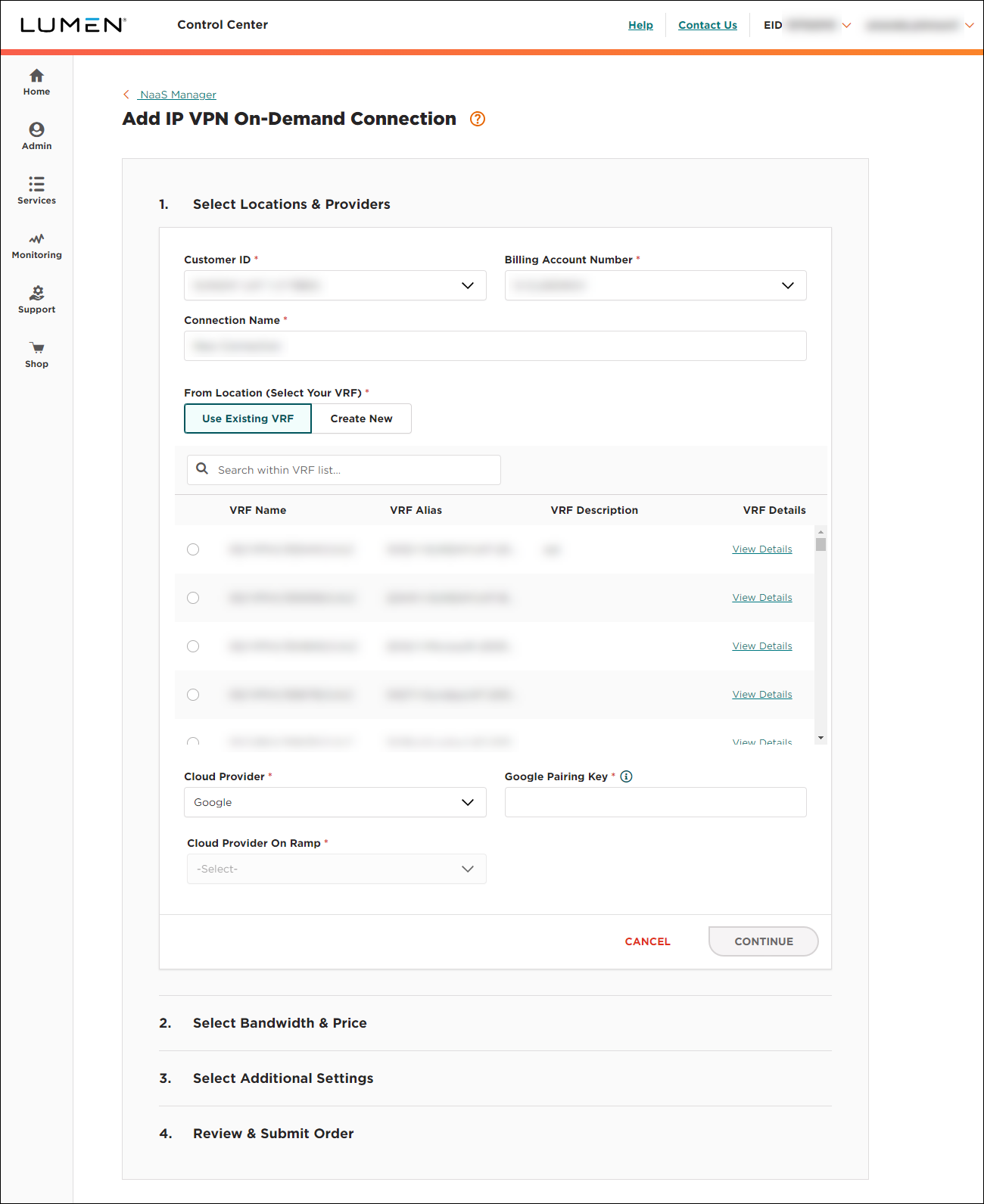Click the VRF search magnifier icon
Screen dimensions: 984x1204
click(x=202, y=468)
